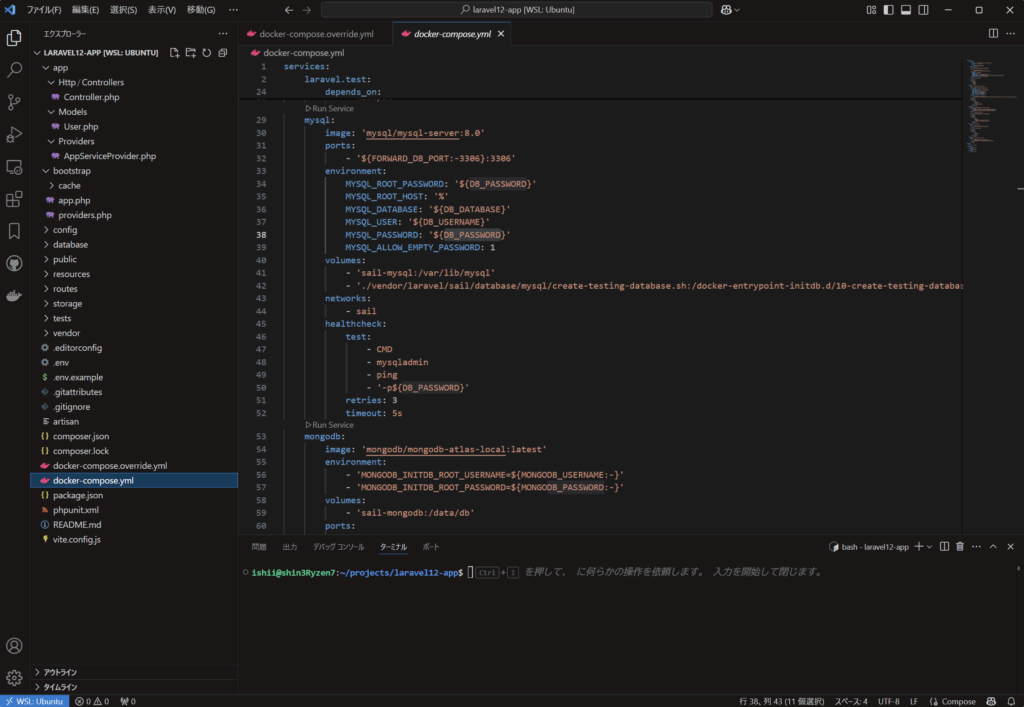The width and height of the screenshot is (1024, 707).
Task: Open Run and Debug view
Action: click(x=14, y=134)
